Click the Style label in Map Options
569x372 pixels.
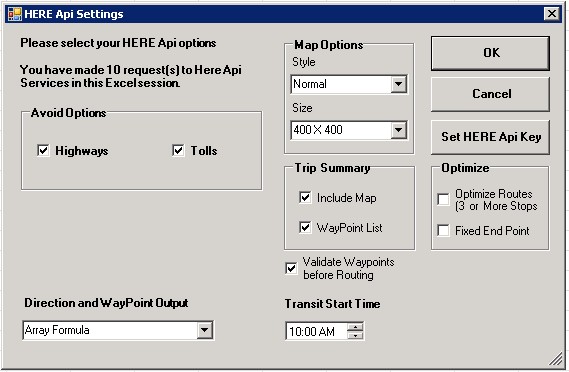click(x=304, y=62)
